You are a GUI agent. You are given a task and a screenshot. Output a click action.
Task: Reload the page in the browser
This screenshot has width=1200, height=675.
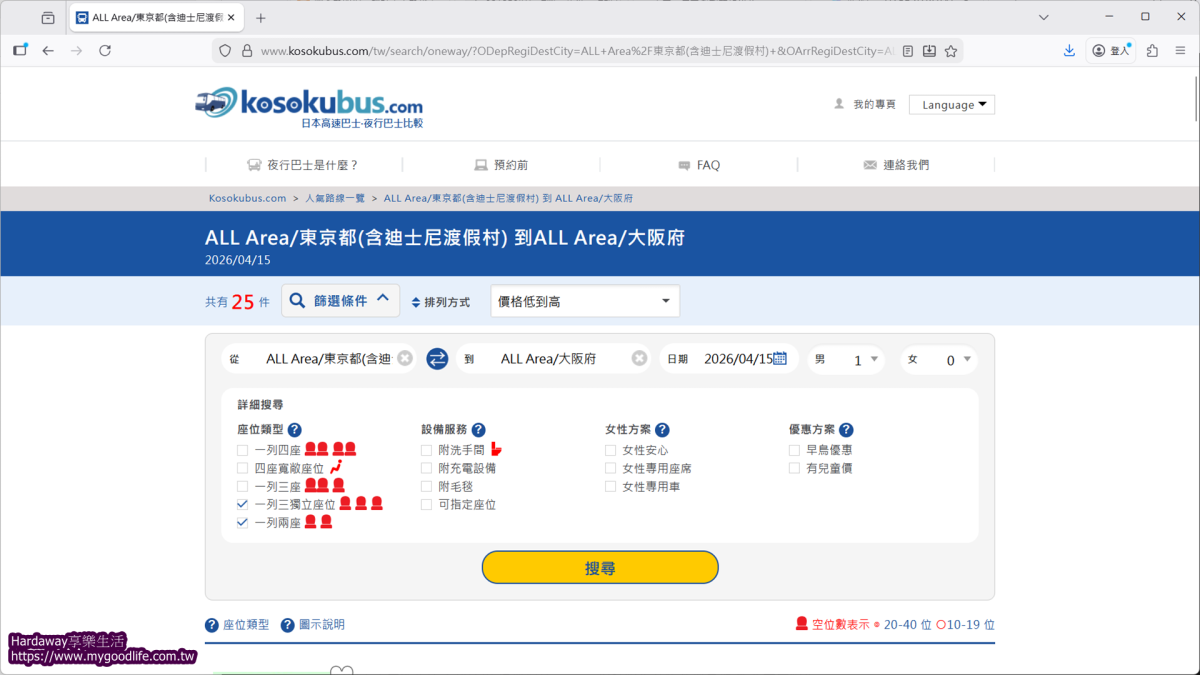click(x=105, y=51)
